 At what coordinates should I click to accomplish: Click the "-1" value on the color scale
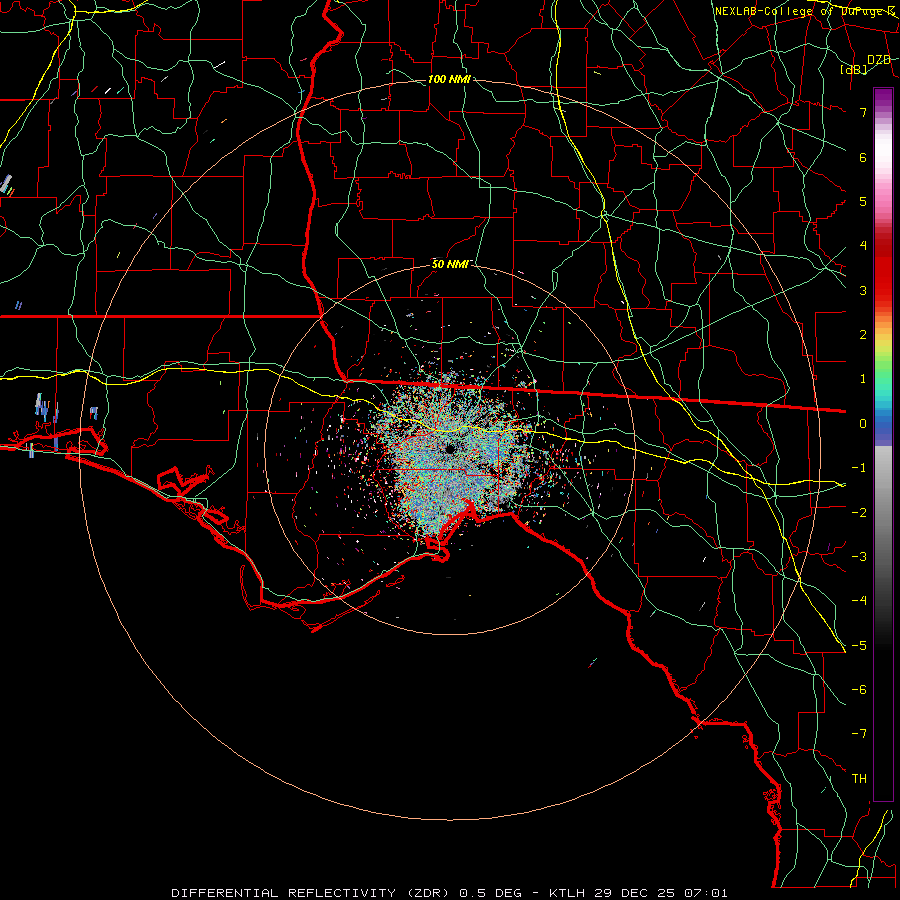coord(859,468)
